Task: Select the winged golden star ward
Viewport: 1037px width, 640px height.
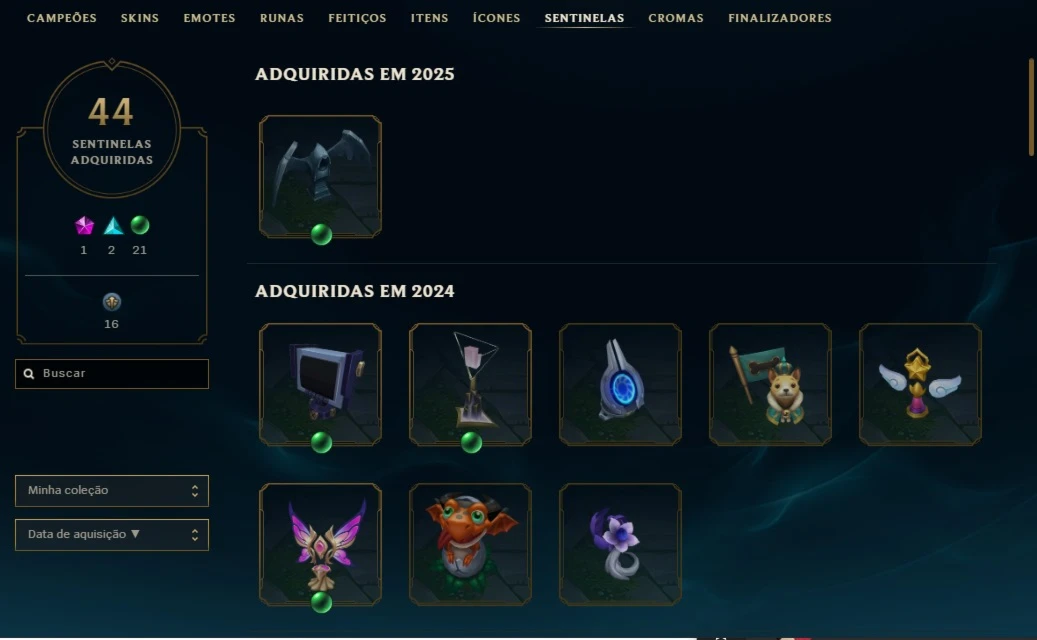Action: 920,384
